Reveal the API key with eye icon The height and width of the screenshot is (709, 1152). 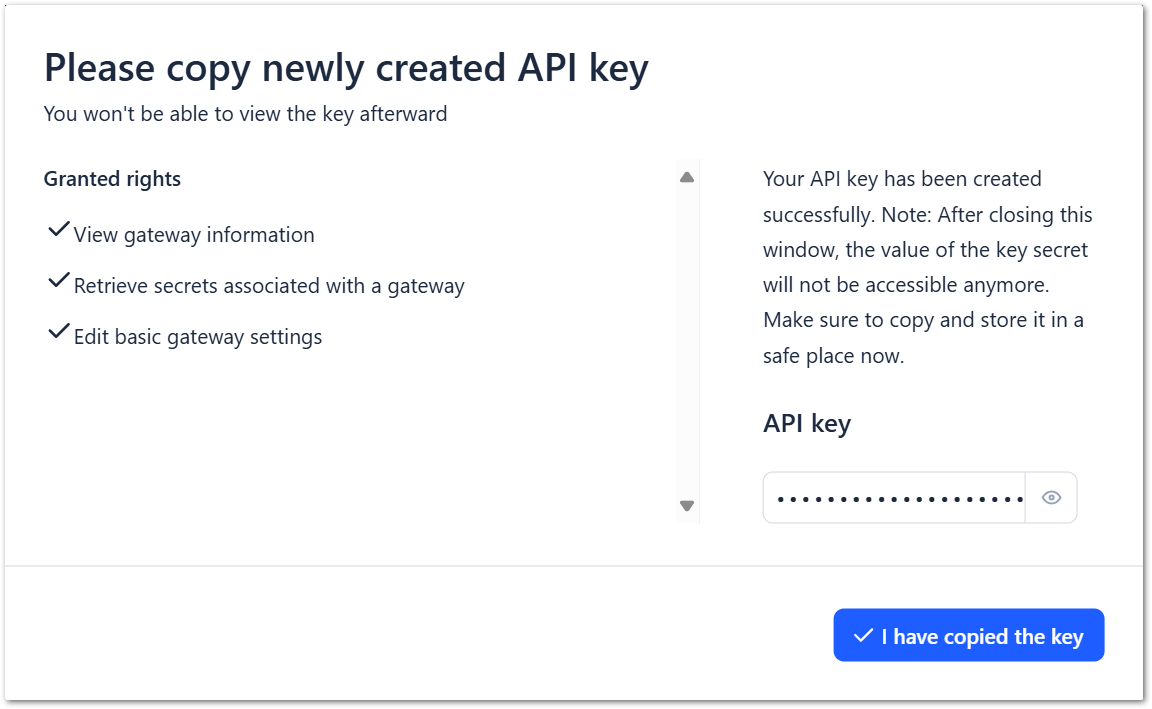tap(1051, 498)
